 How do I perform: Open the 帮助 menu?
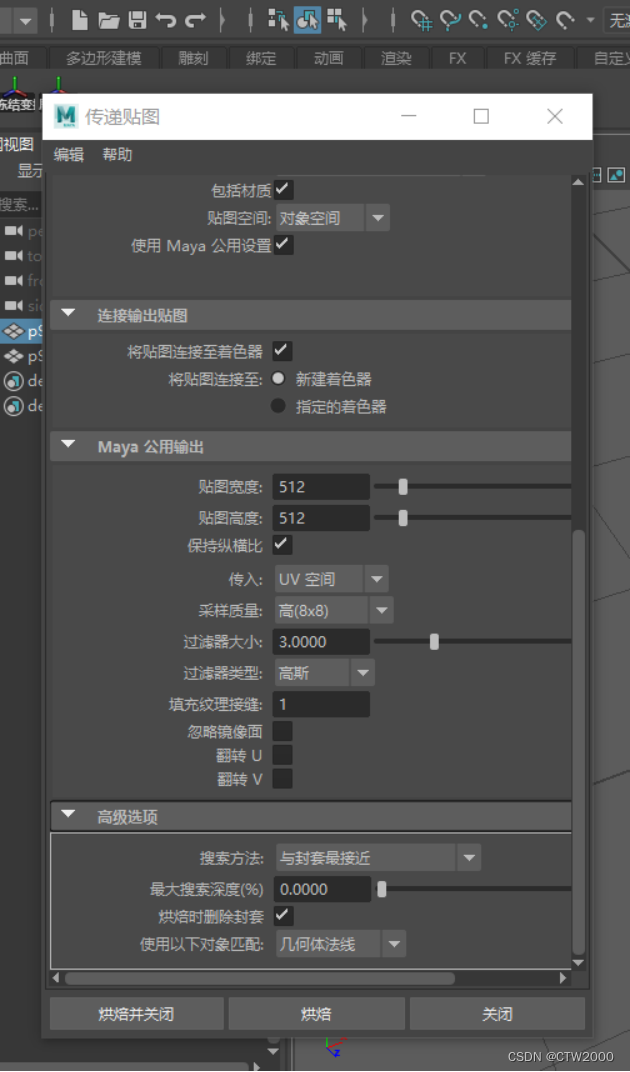click(x=117, y=155)
